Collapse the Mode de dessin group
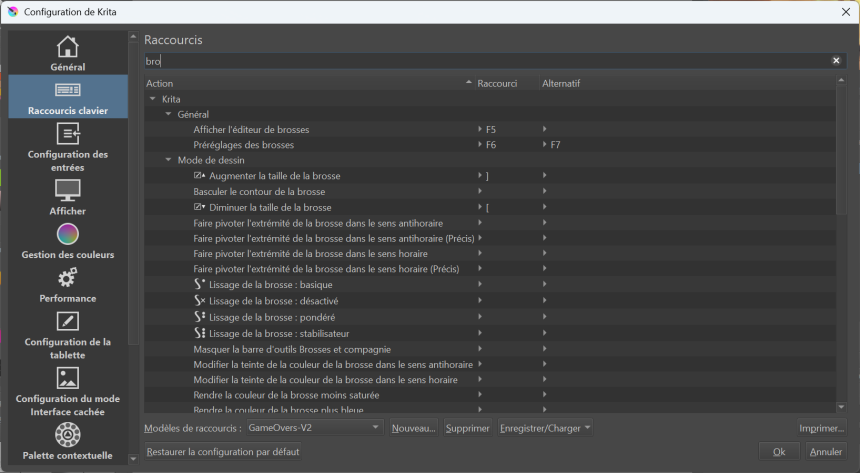Viewport: 860px width, 473px height. pos(168,160)
